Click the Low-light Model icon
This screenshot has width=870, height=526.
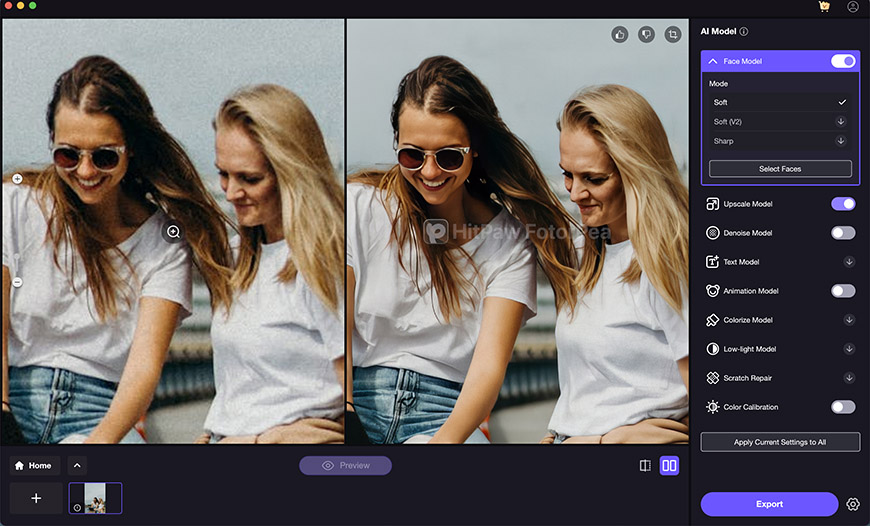click(x=712, y=349)
